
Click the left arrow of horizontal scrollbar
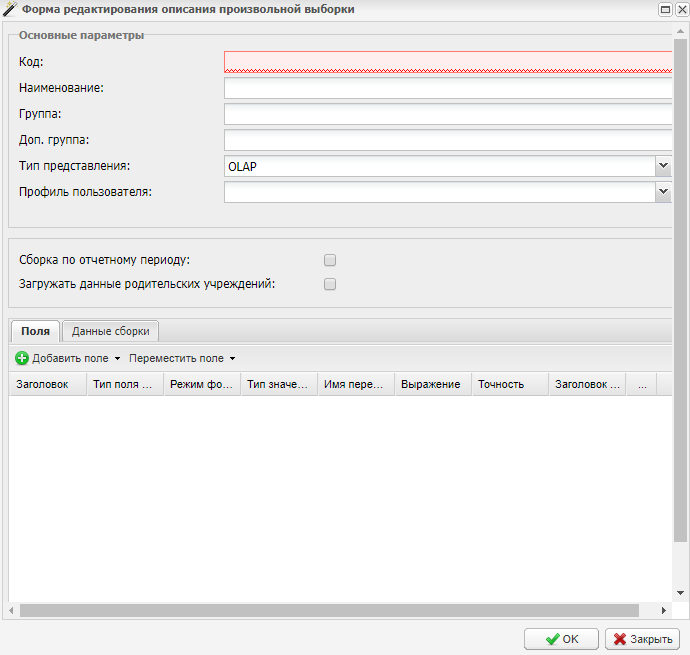coord(12,610)
